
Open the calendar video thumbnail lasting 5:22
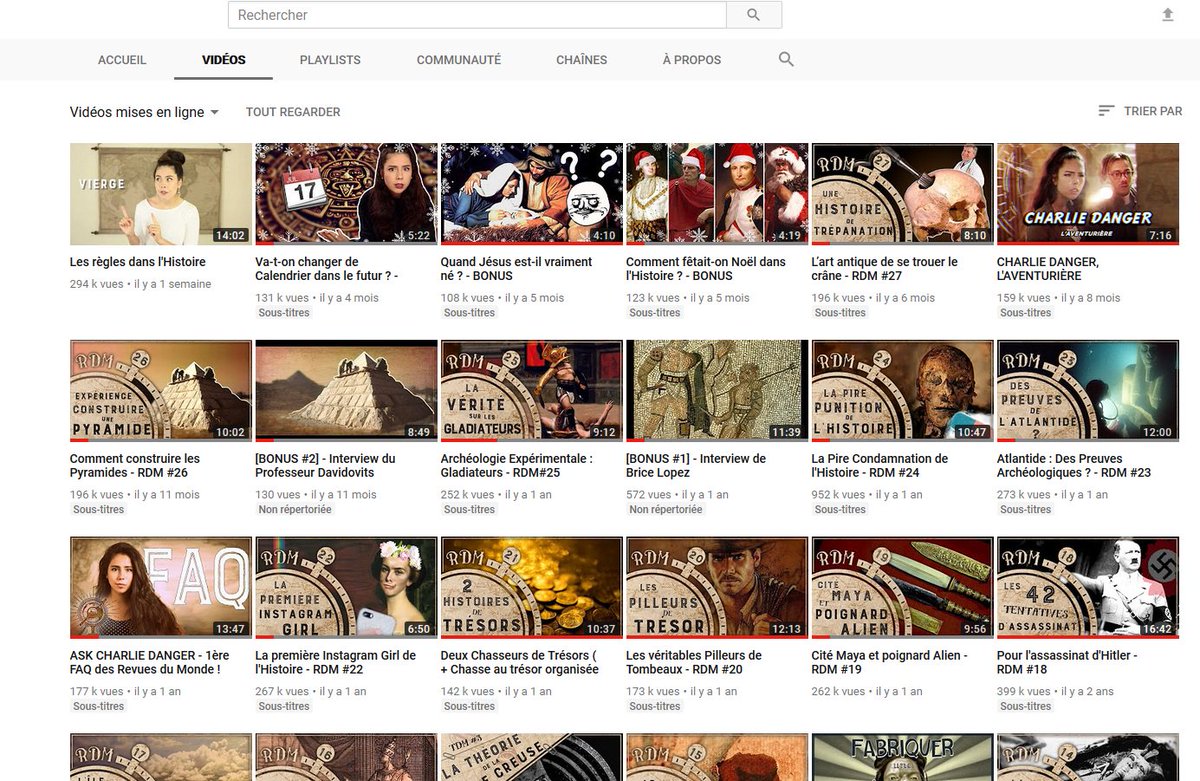[346, 194]
